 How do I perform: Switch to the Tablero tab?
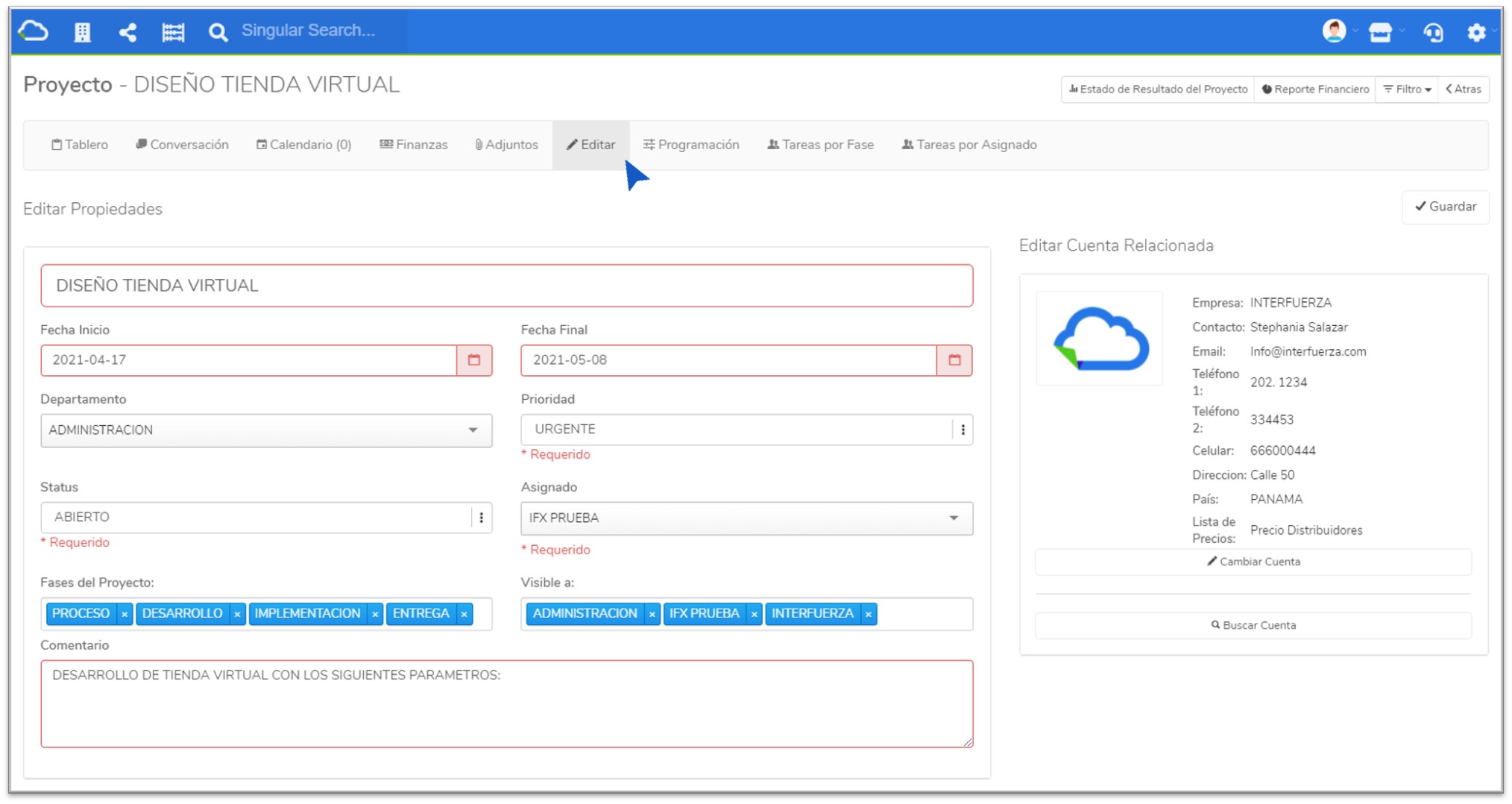(x=80, y=145)
